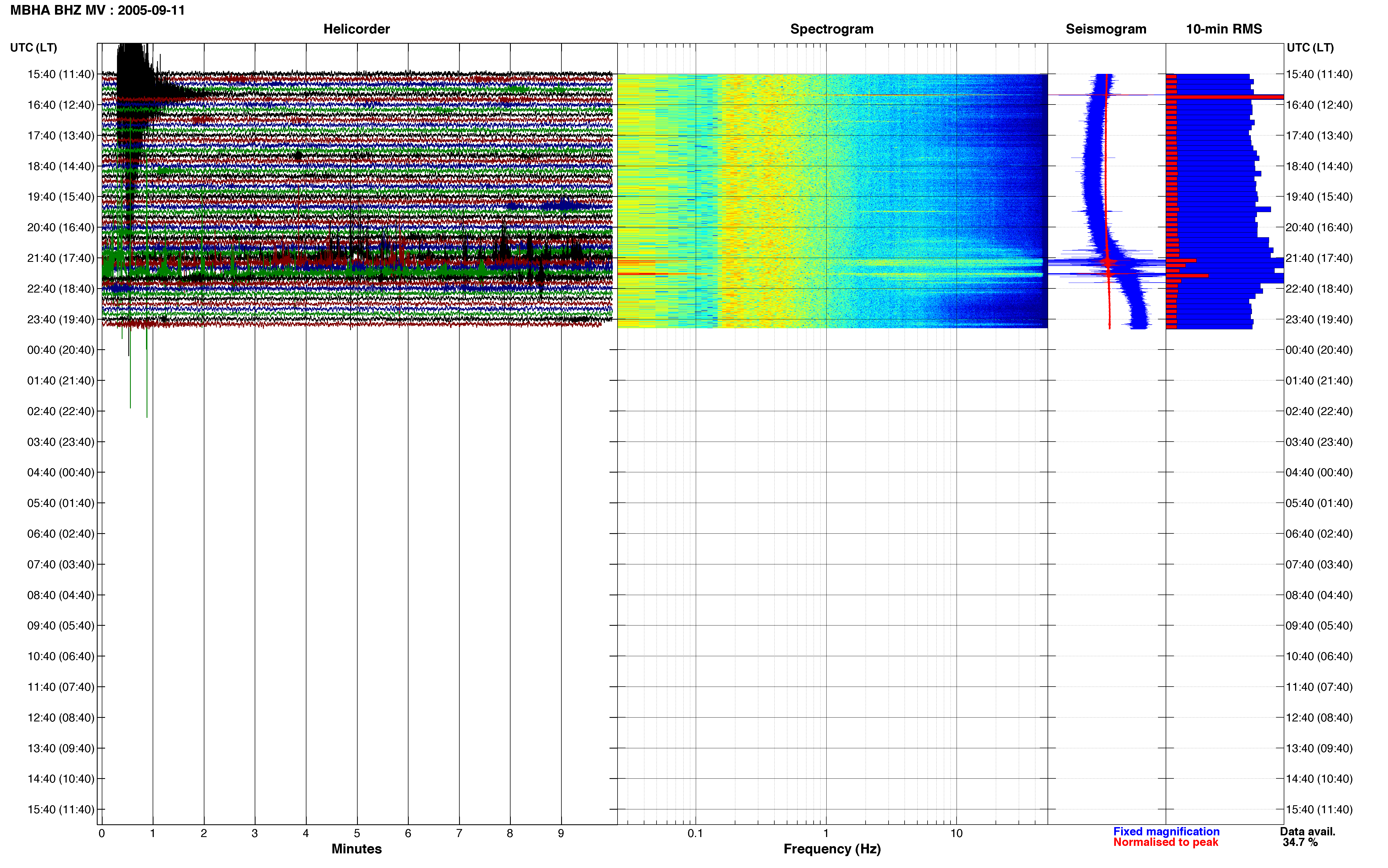Click the '34.7 %' data availability value

coord(1301,843)
